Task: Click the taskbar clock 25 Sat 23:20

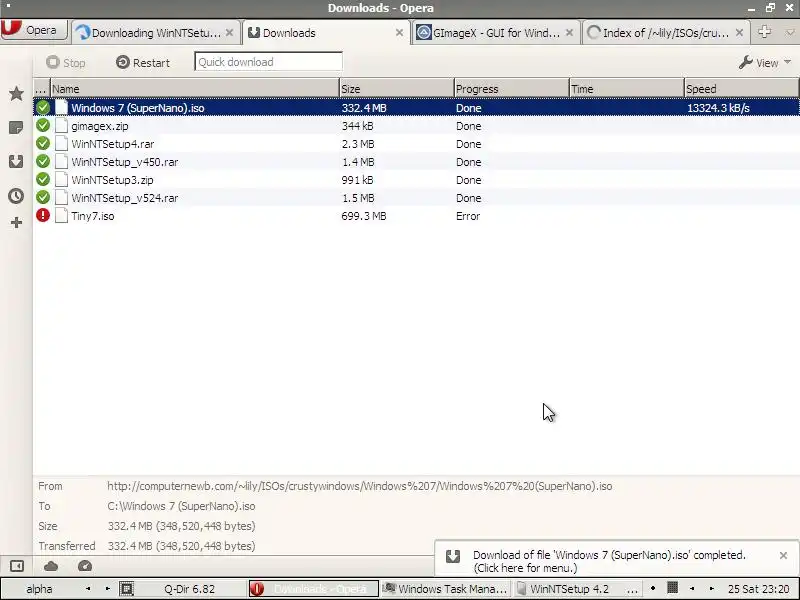Action: coord(758,589)
